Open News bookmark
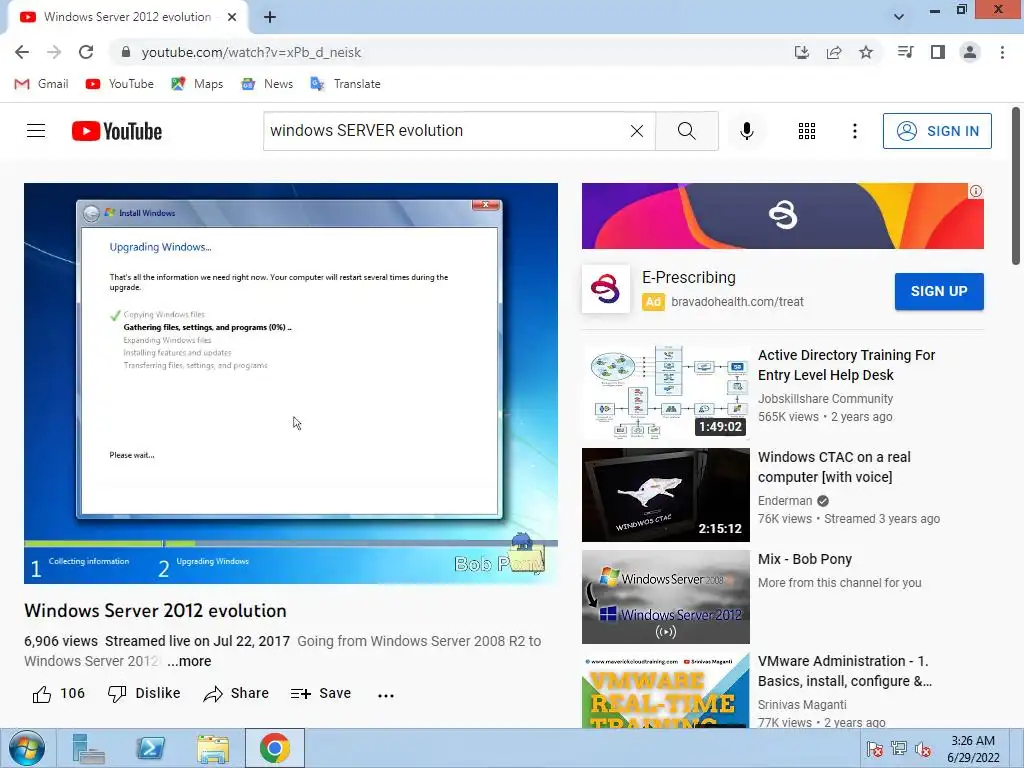The width and height of the screenshot is (1024, 768). (x=267, y=84)
